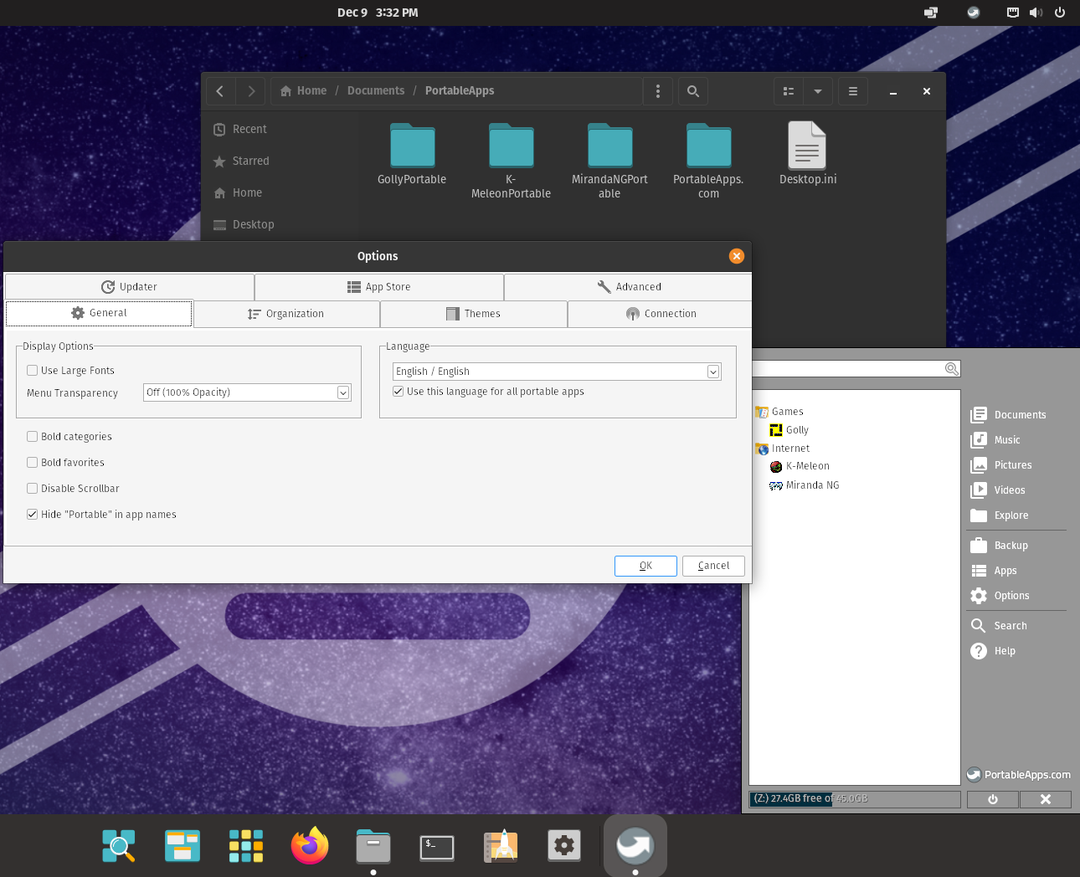Open the Menu Transparency dropdown

coord(247,393)
